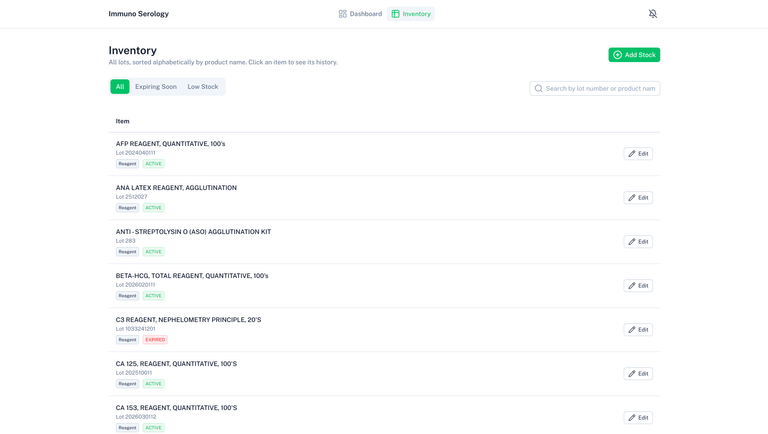Edit the C3 REAGENT item
This screenshot has height=434, width=768.
638,330
